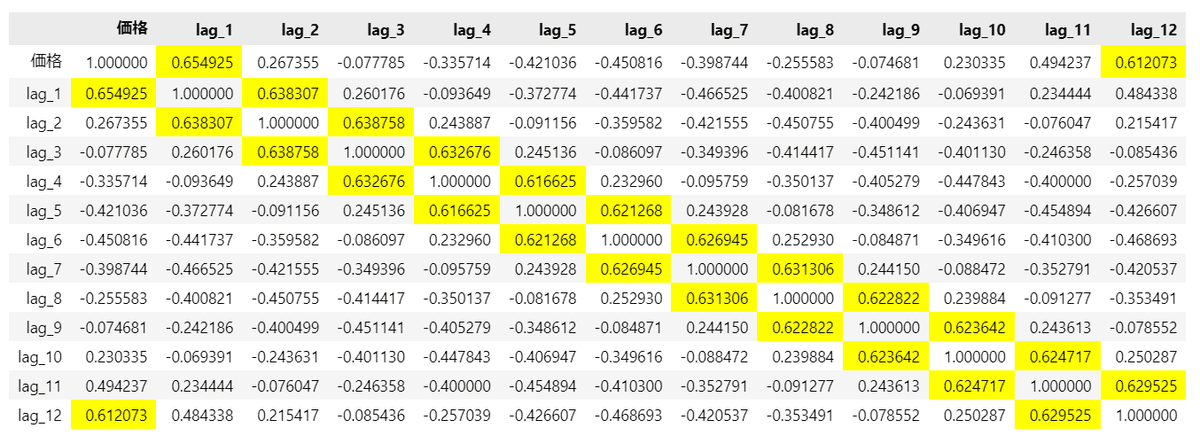1200x435 pixels.
Task: Select the lag_10 column header
Action: (x=983, y=30)
